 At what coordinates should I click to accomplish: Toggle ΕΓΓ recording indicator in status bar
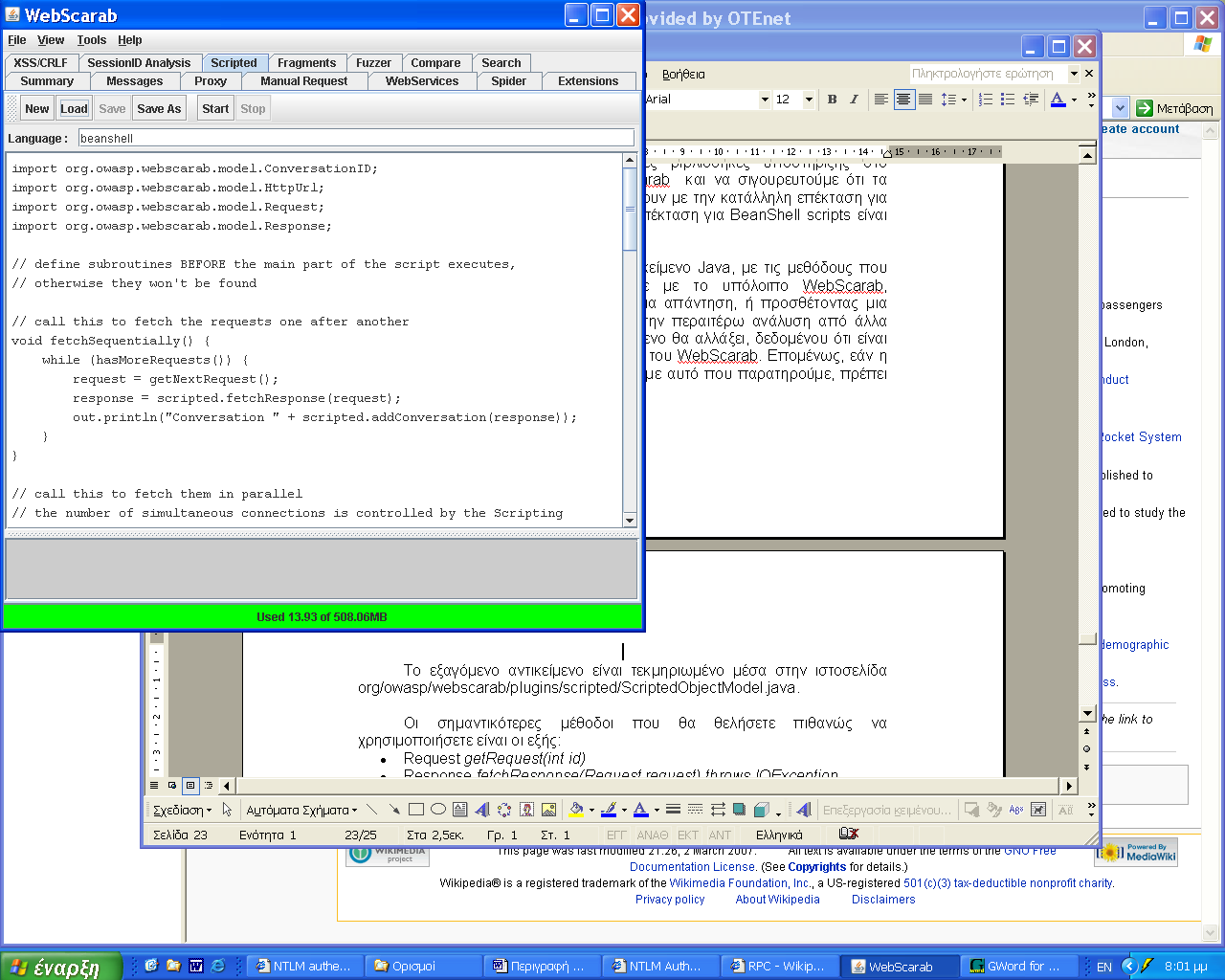coord(615,835)
